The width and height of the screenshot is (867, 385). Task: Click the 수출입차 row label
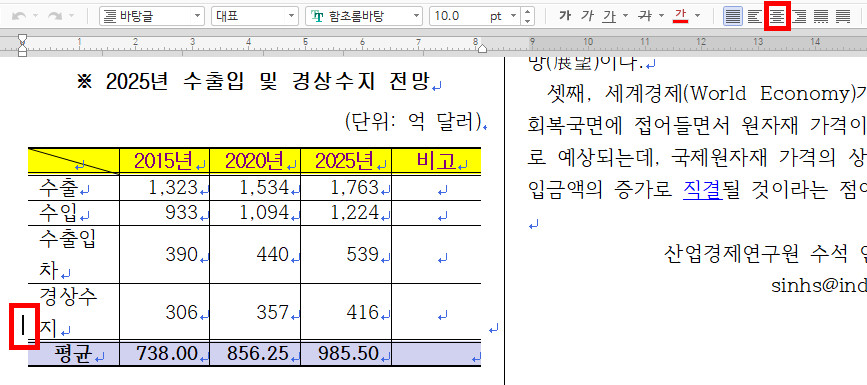(67, 254)
